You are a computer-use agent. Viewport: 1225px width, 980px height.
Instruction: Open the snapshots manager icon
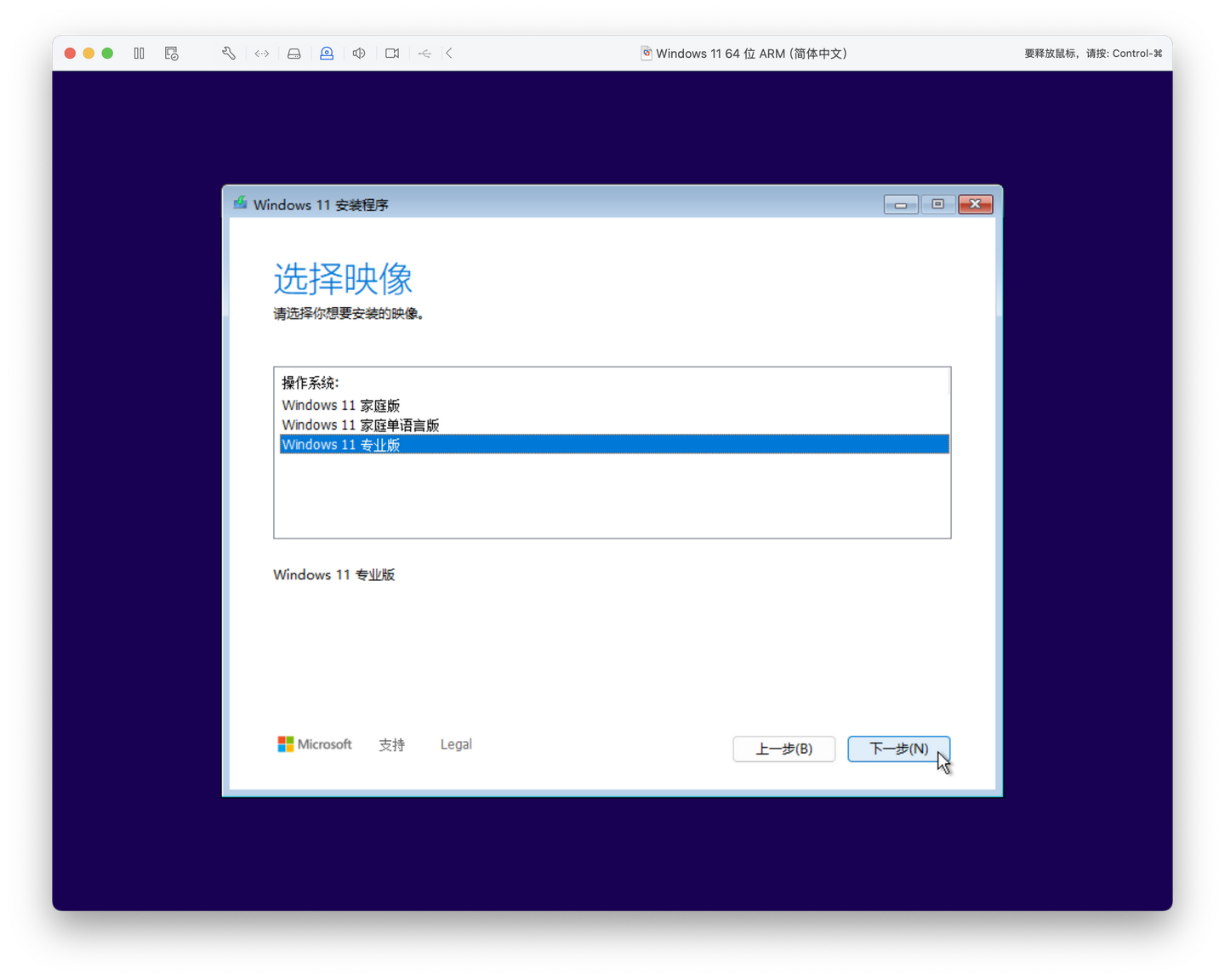[x=172, y=54]
